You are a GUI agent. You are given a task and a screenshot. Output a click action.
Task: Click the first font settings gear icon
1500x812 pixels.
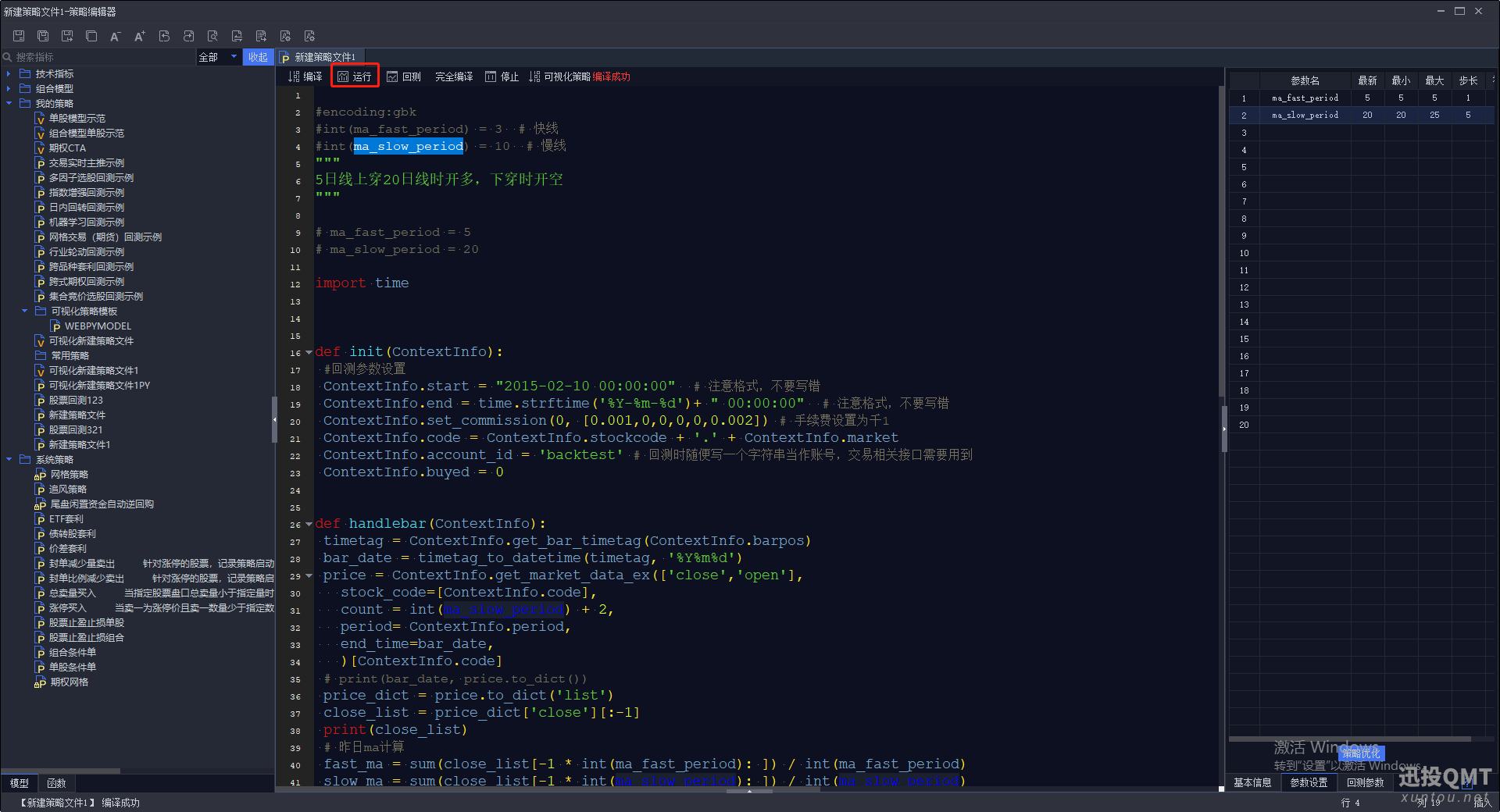click(x=285, y=36)
